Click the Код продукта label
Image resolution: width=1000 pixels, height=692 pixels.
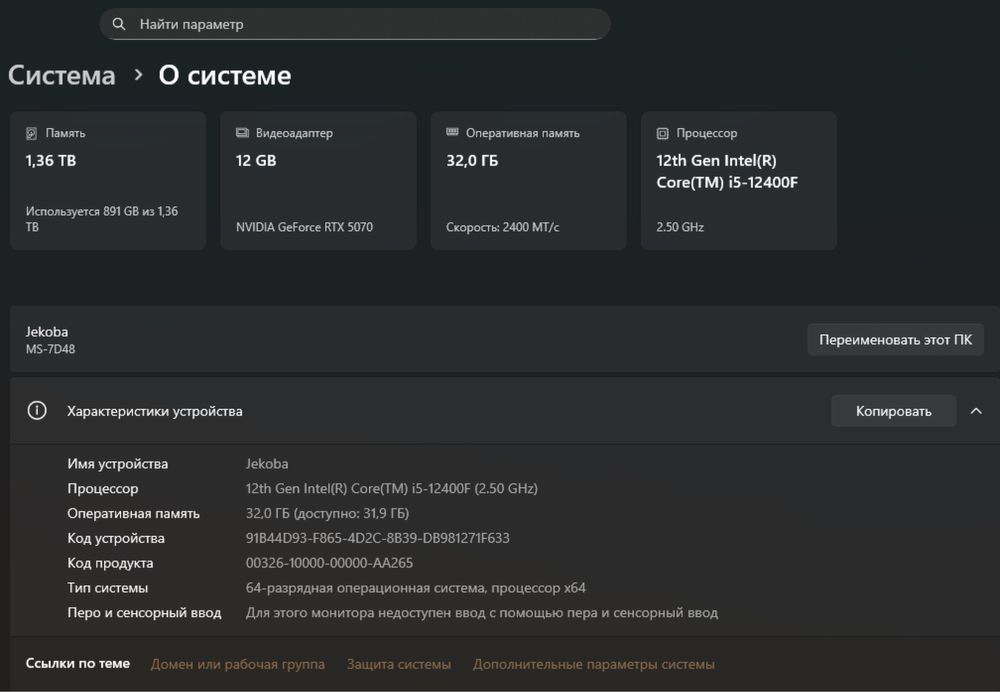click(x=110, y=563)
